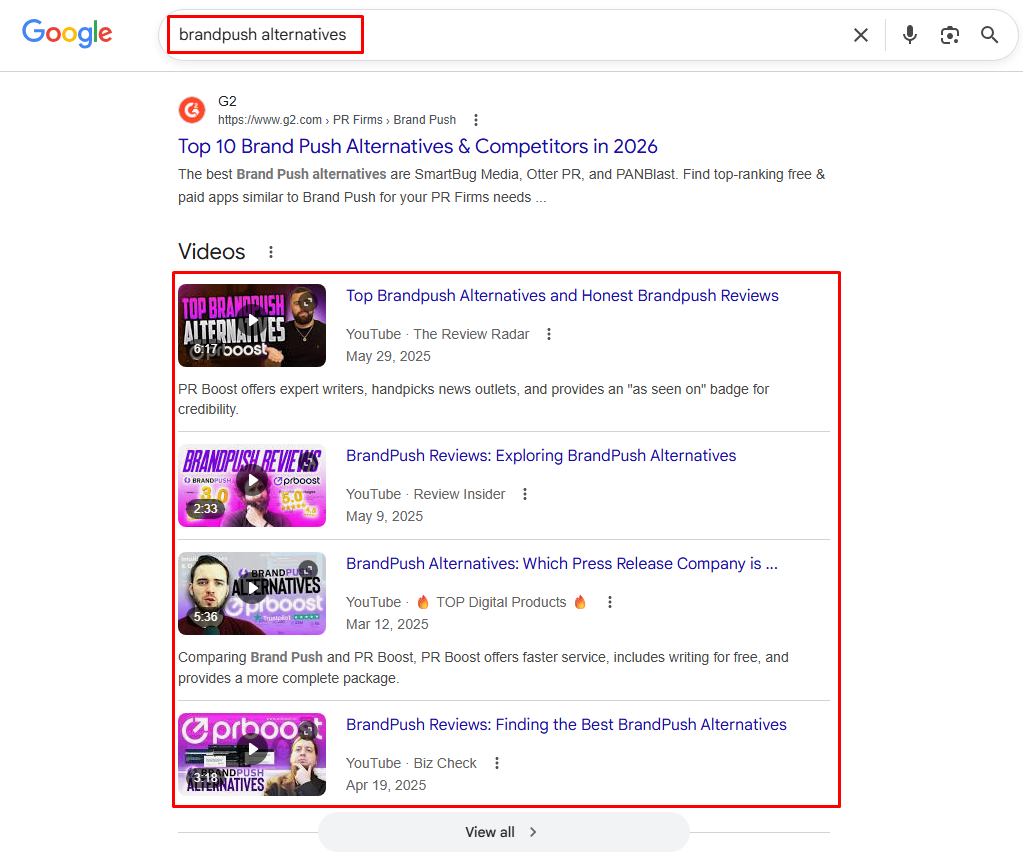The height and width of the screenshot is (868, 1023).
Task: Click 'TOP Digital Products' channel text
Action: pos(501,602)
